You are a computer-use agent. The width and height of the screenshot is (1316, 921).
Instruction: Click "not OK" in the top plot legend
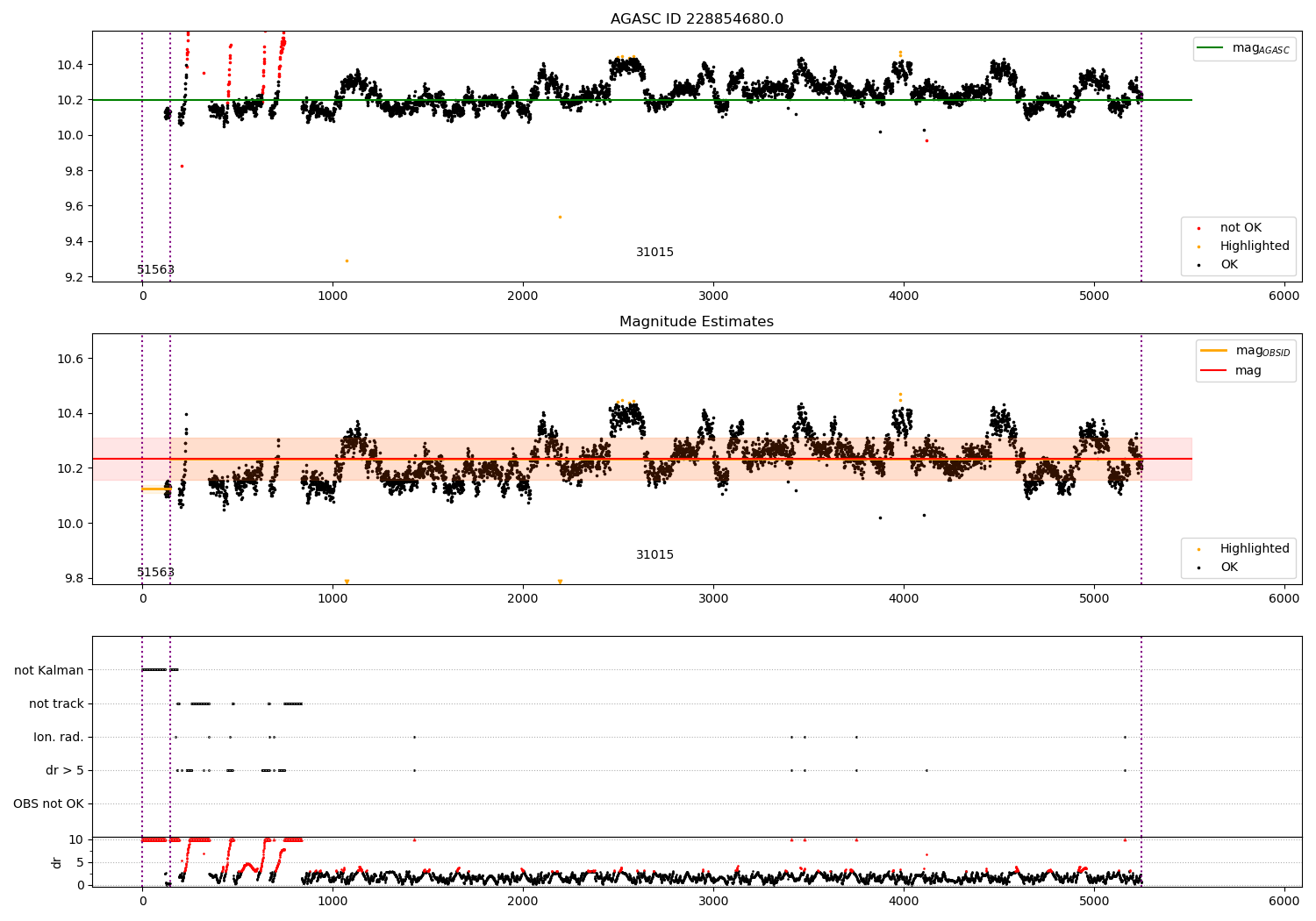(1241, 228)
